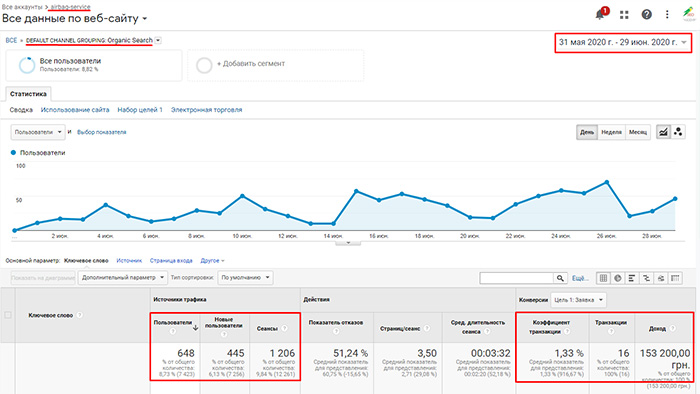Switch to Сводка metric group
The width and height of the screenshot is (700, 394).
coord(21,110)
